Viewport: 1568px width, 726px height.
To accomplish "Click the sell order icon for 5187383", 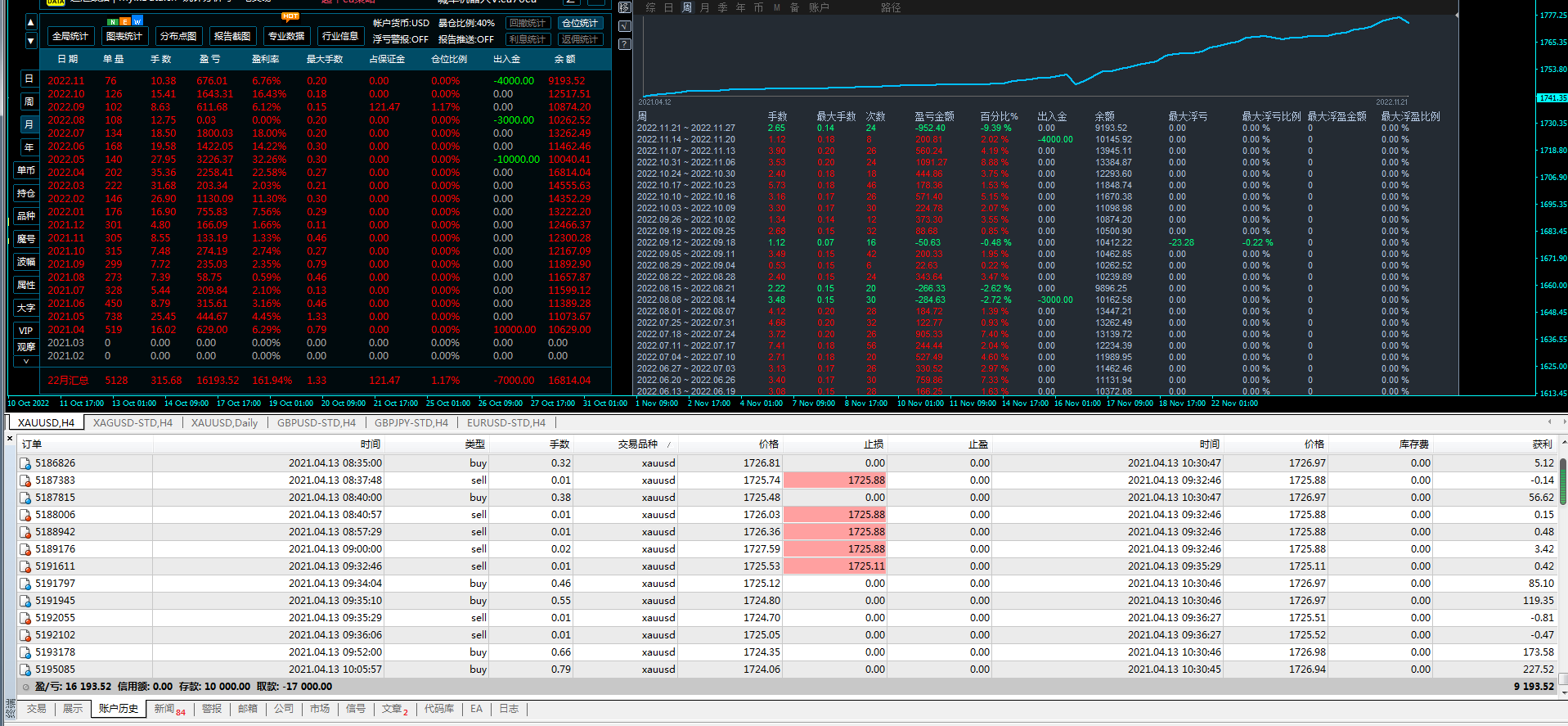I will [25, 480].
